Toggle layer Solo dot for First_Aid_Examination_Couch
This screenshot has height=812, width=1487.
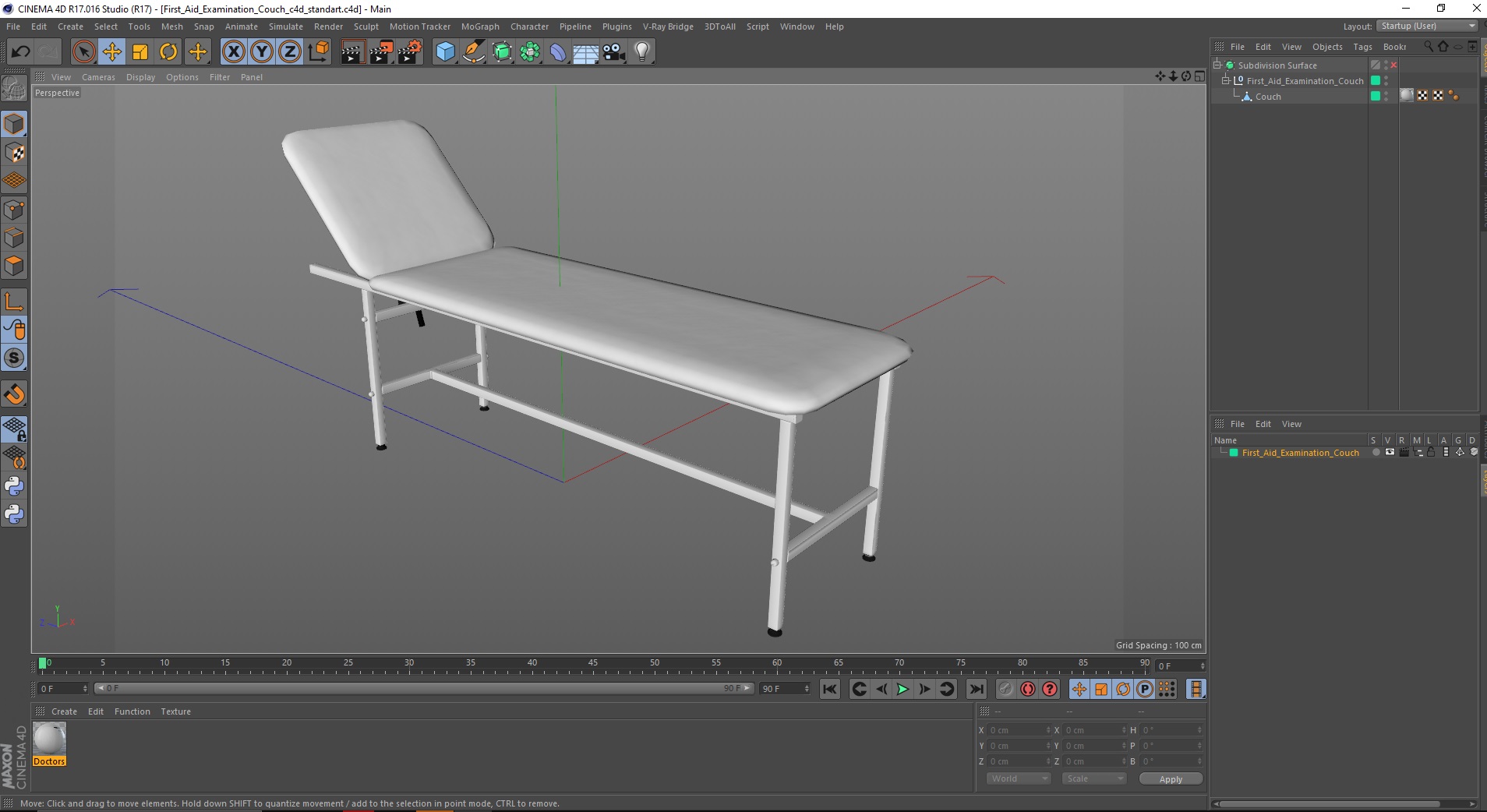pyautogui.click(x=1376, y=453)
